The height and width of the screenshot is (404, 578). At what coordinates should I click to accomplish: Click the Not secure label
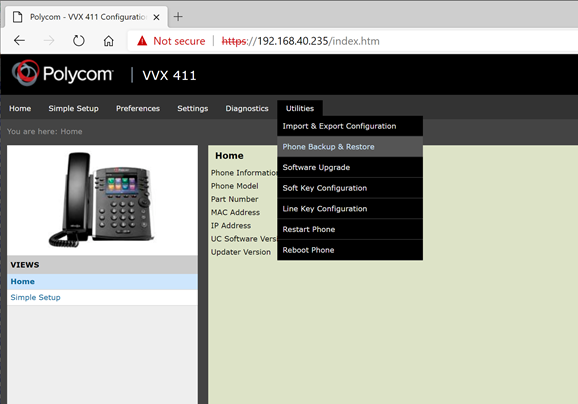(179, 41)
